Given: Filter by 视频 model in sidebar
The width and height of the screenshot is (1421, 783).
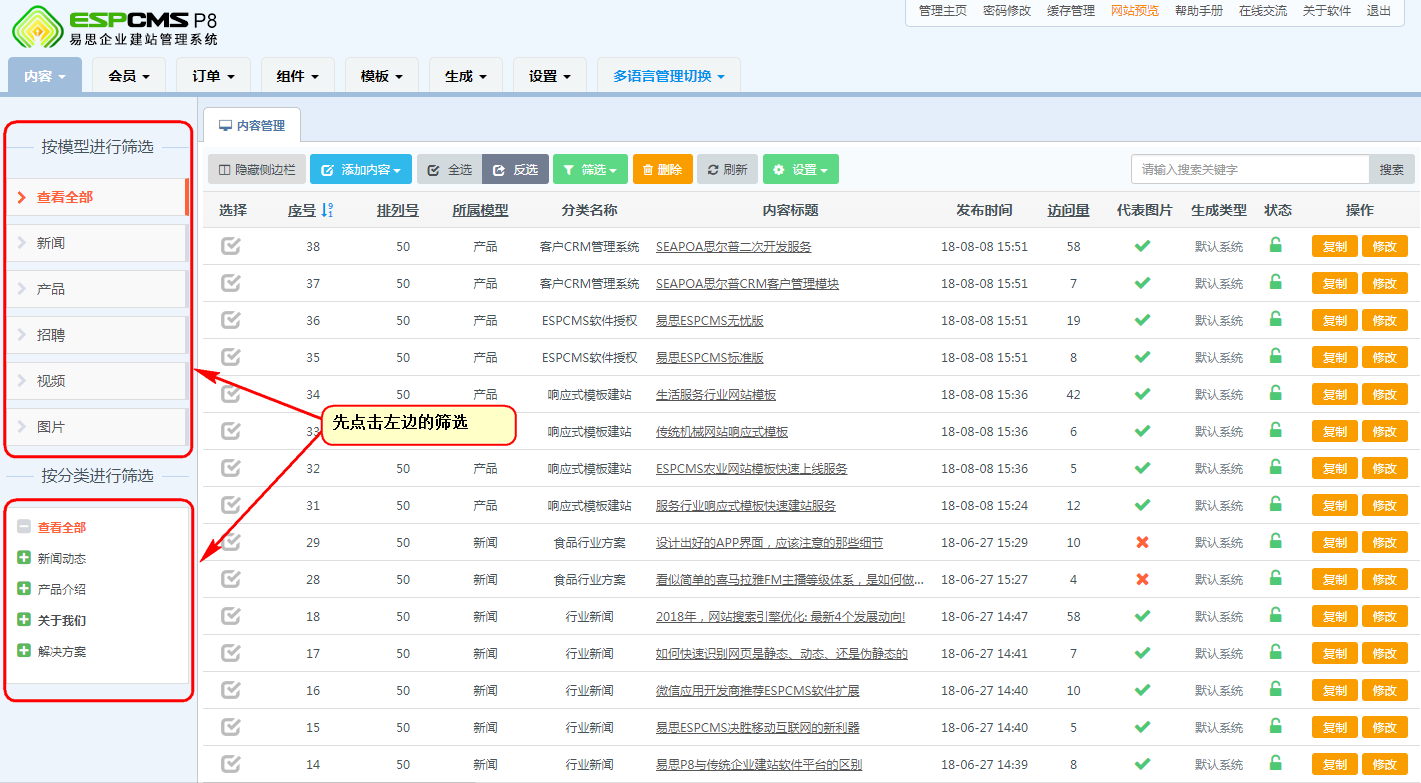Looking at the screenshot, I should [x=97, y=381].
